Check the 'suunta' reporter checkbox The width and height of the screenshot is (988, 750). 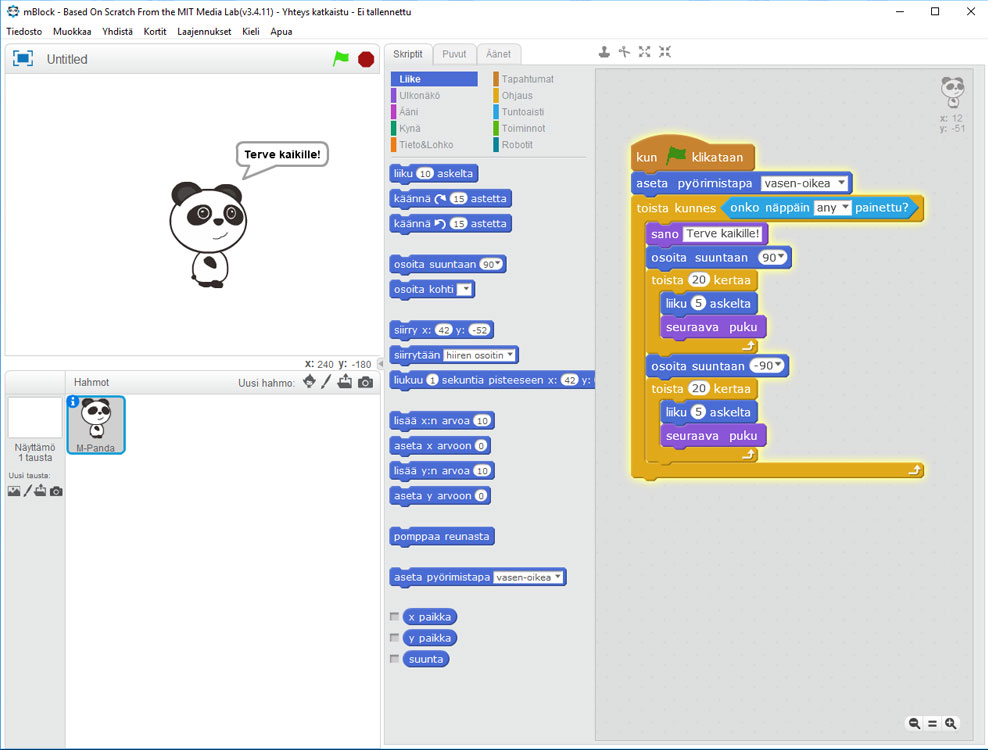click(x=395, y=659)
